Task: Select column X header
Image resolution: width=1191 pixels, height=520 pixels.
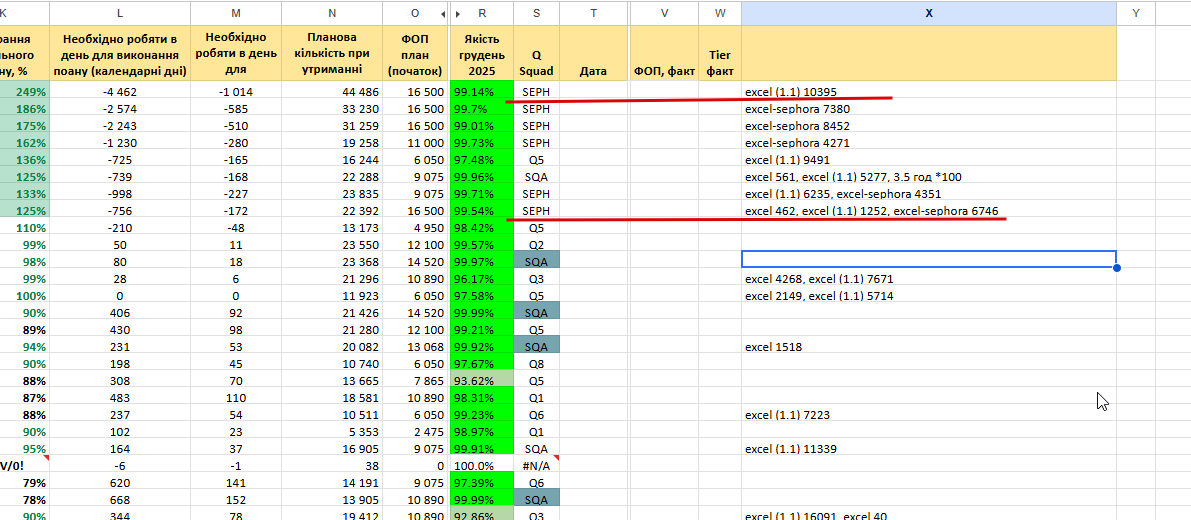Action: (x=928, y=13)
